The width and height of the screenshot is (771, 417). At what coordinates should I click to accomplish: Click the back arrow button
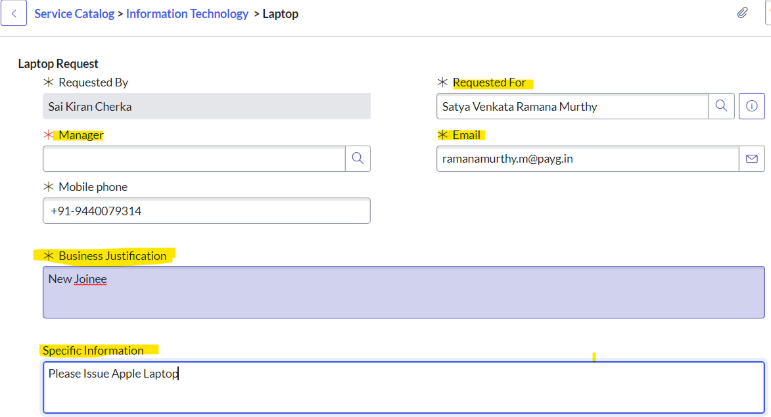pyautogui.click(x=13, y=14)
